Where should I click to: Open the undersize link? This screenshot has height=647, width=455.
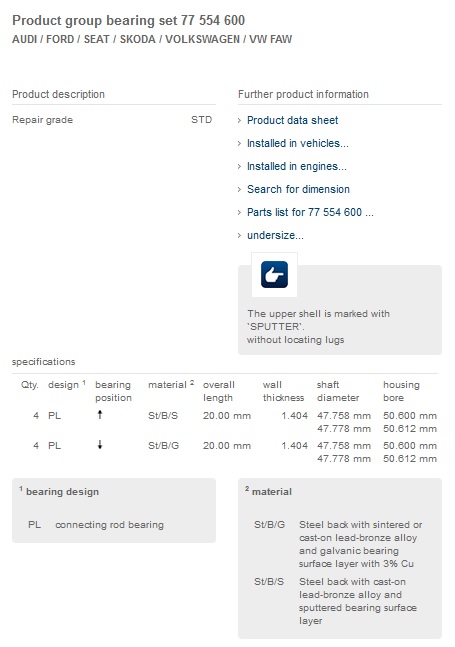[275, 235]
